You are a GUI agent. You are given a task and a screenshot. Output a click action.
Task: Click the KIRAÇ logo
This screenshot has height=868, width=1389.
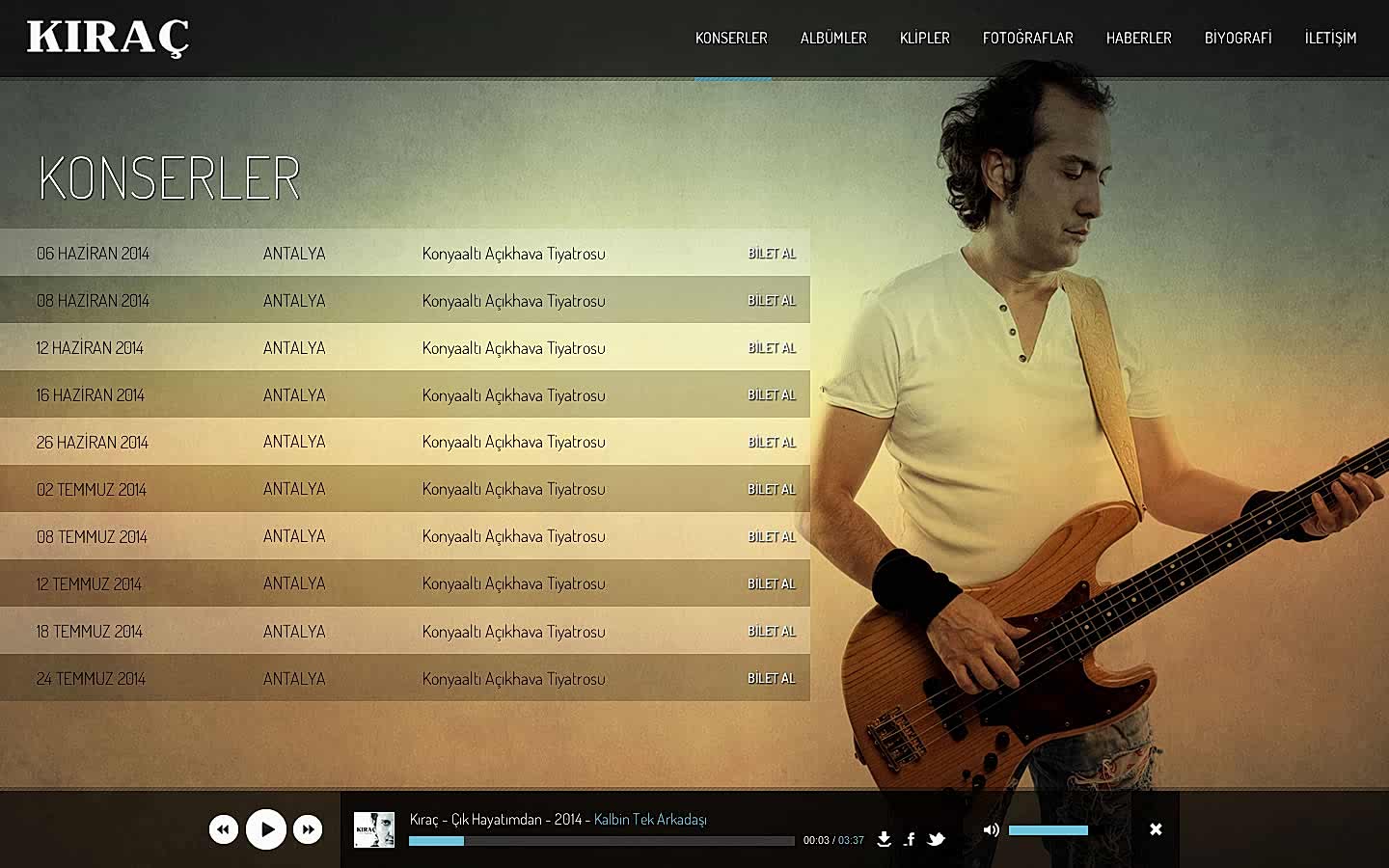(x=108, y=38)
